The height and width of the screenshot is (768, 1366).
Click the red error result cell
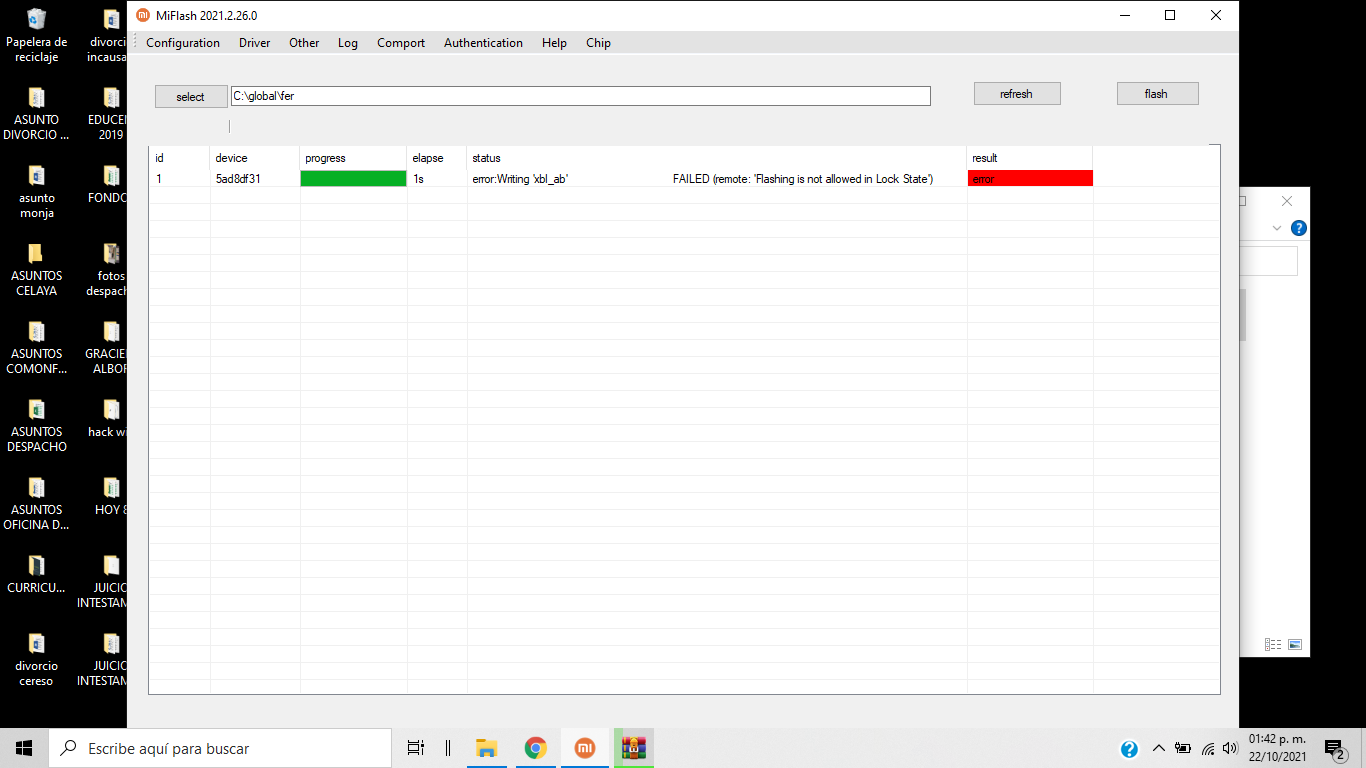coord(1030,178)
